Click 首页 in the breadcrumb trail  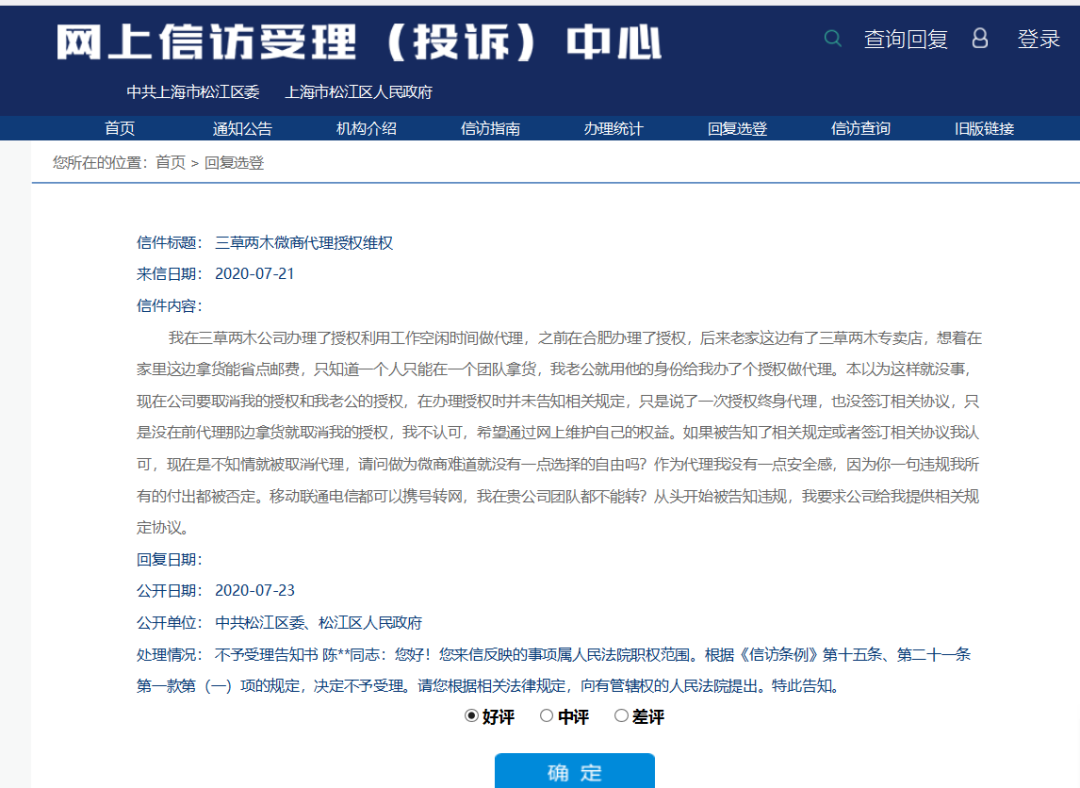tap(170, 163)
